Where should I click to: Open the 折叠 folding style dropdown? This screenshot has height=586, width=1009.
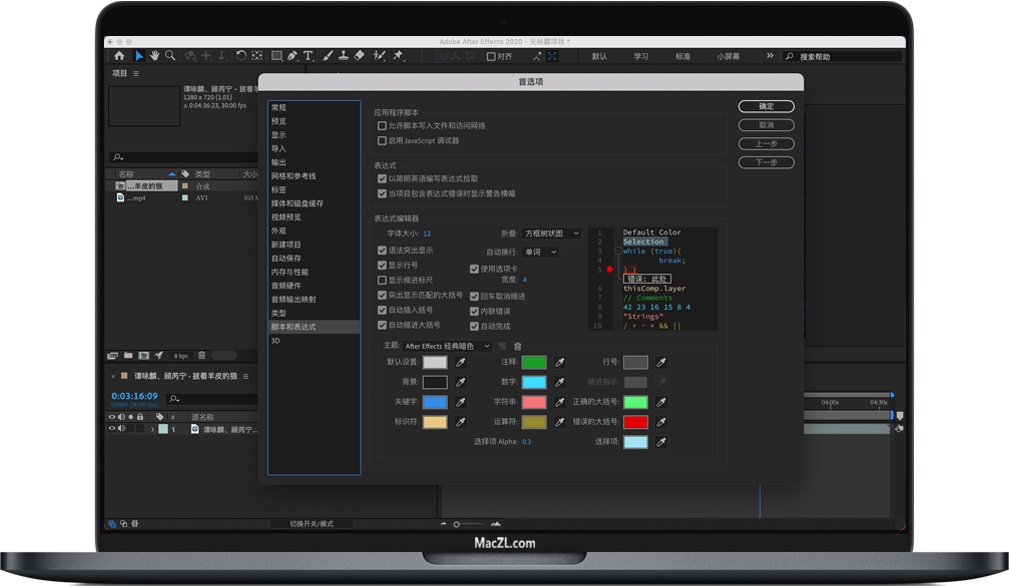tap(549, 233)
